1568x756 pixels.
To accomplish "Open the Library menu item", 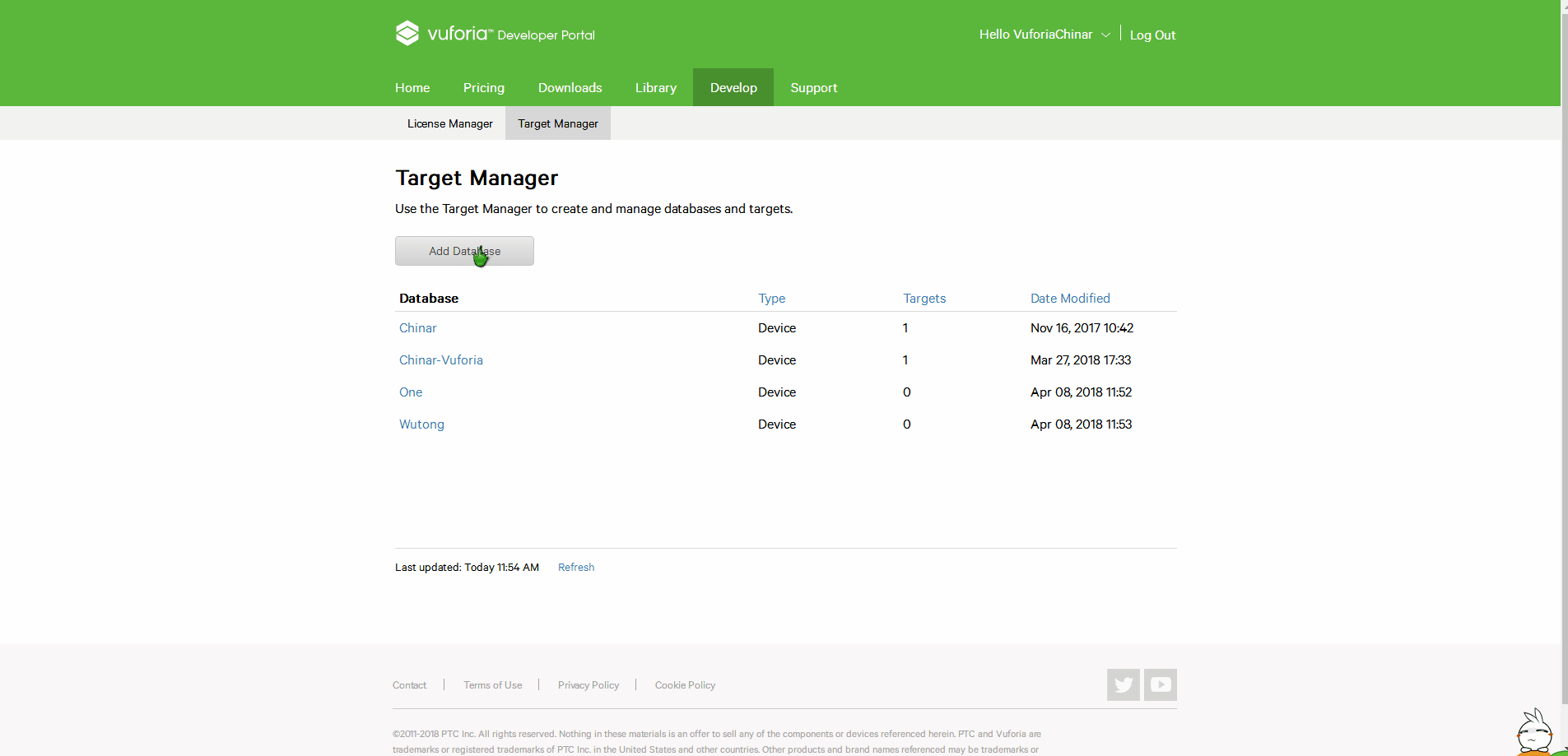I will [x=656, y=87].
